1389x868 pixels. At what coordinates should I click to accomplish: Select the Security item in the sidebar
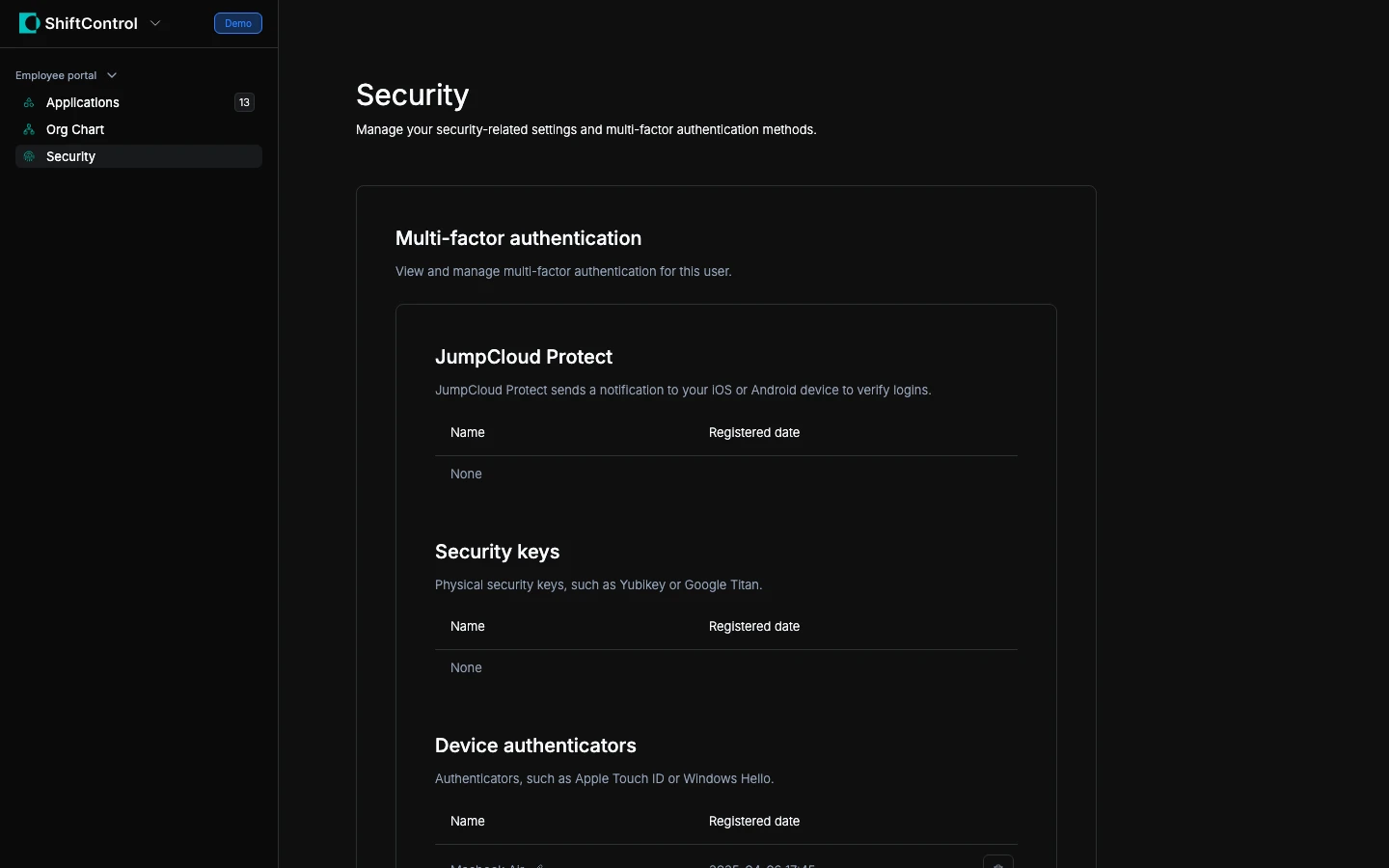tap(71, 156)
